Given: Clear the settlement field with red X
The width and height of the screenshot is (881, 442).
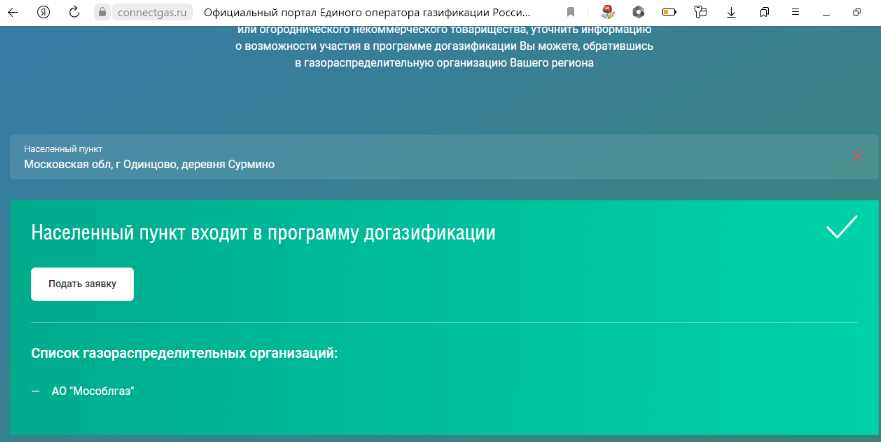Looking at the screenshot, I should 857,156.
